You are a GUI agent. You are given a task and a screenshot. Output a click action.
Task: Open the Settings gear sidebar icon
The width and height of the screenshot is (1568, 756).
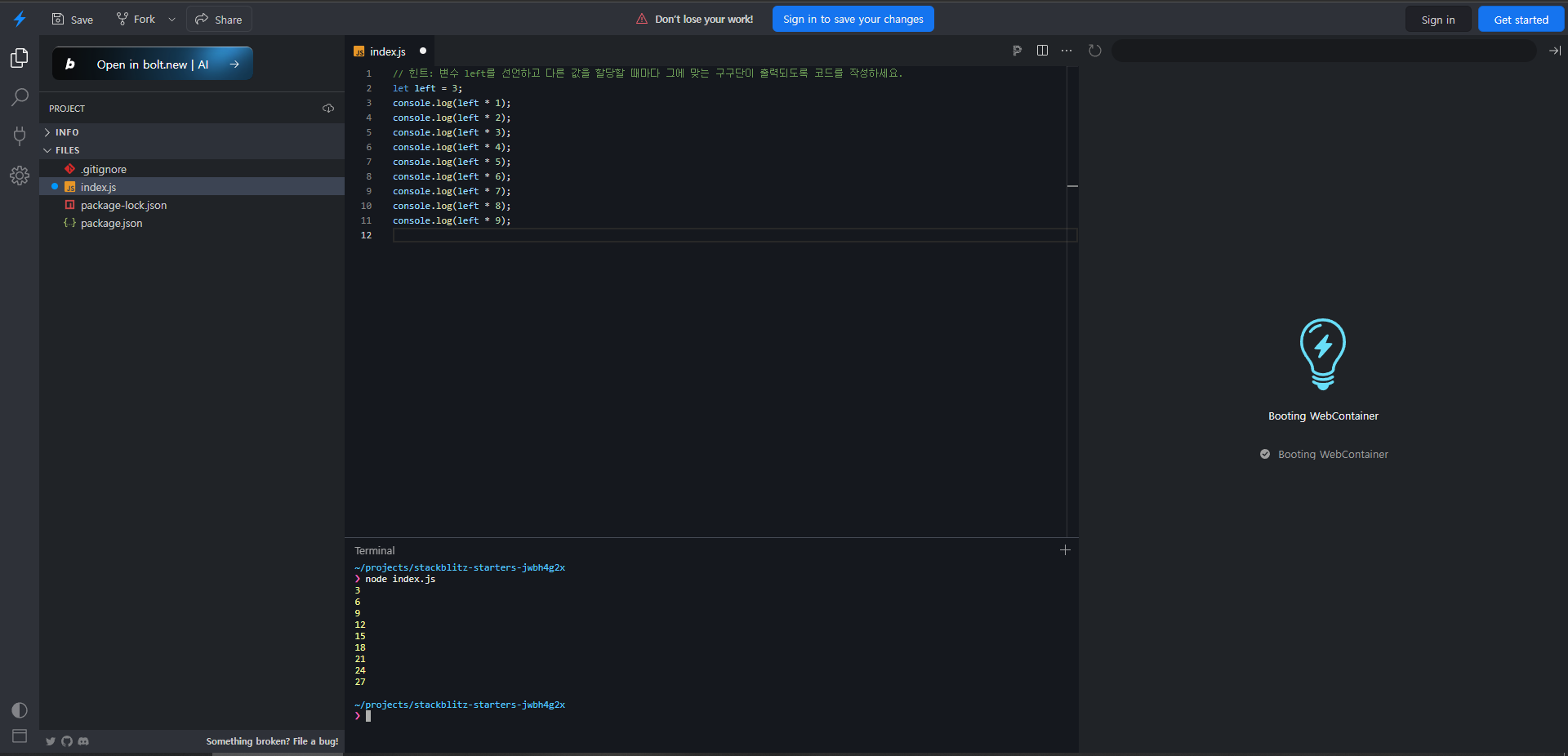tap(20, 176)
